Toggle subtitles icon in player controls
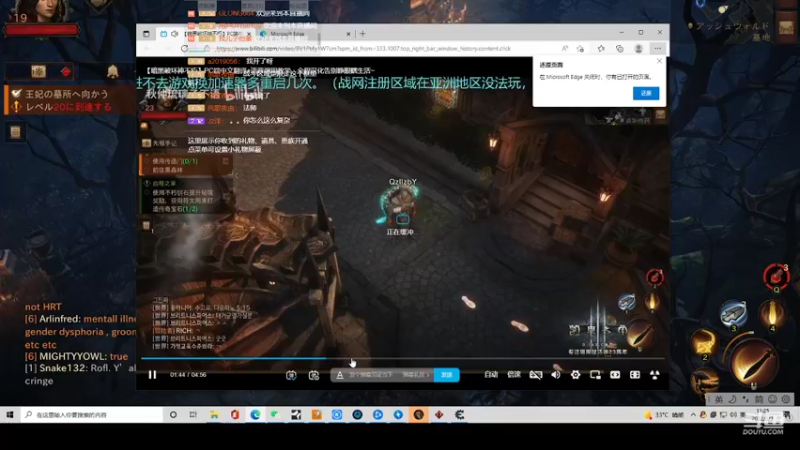The width and height of the screenshot is (800, 450). 536,375
